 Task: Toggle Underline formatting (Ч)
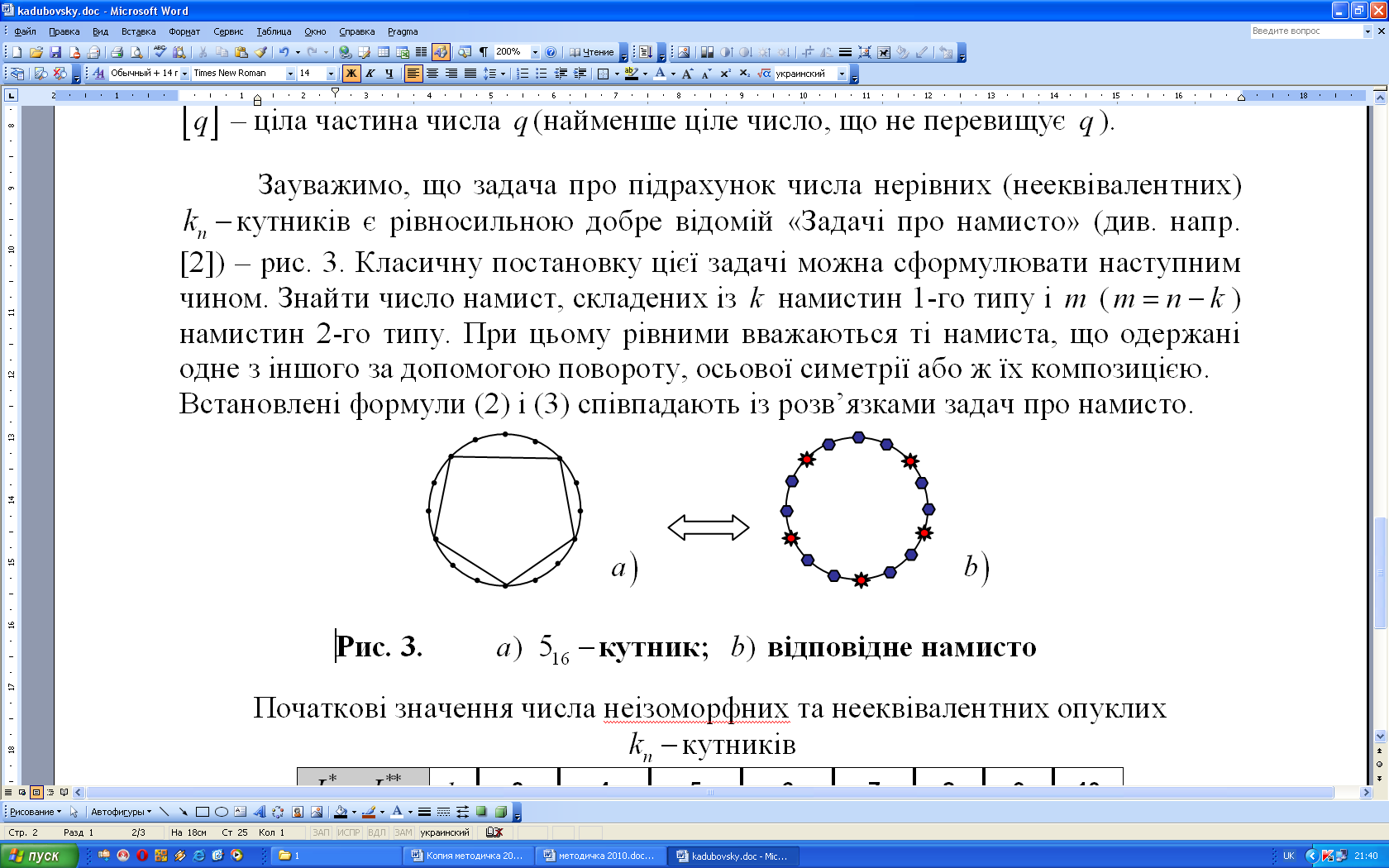pos(389,74)
